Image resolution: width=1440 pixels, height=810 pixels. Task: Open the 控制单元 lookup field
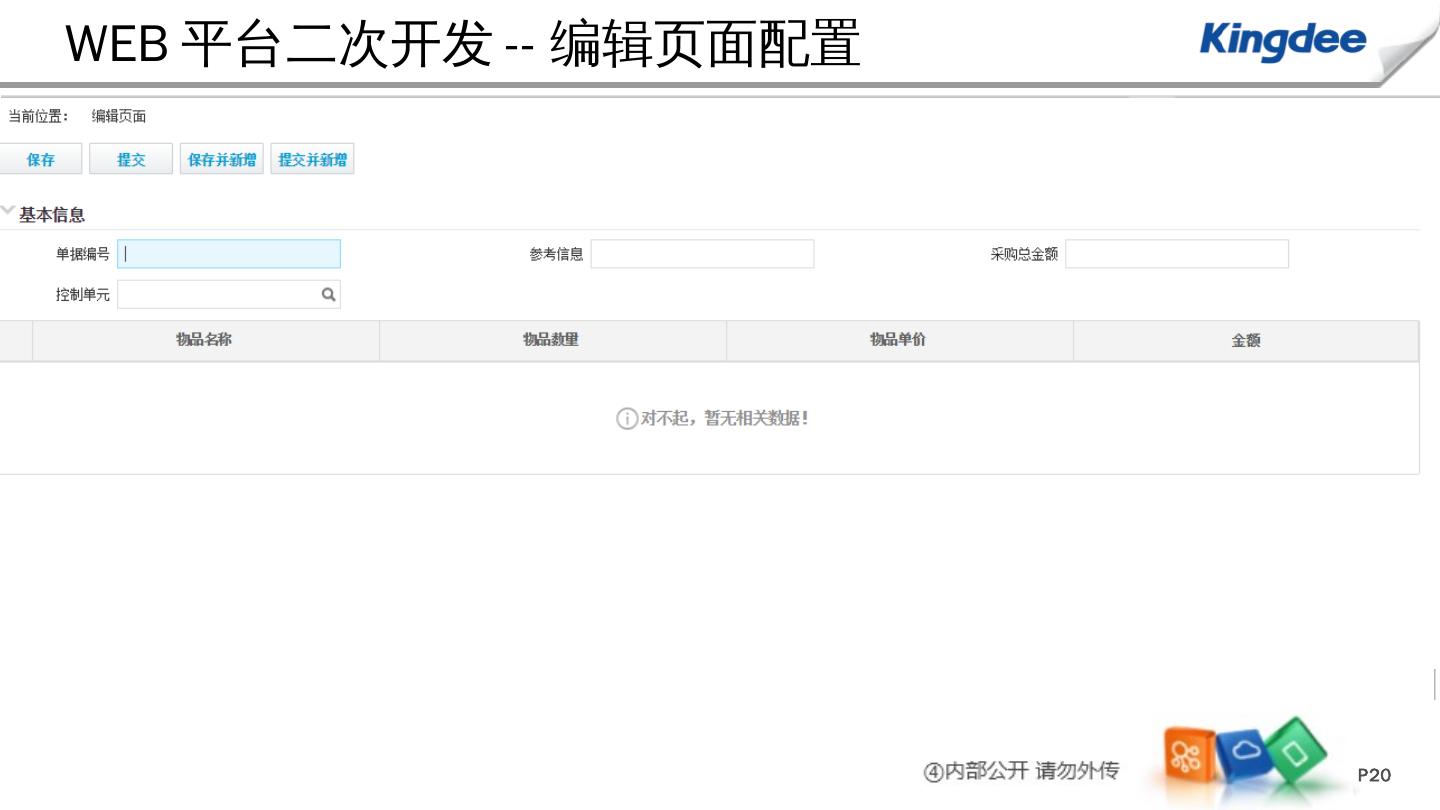(x=218, y=295)
